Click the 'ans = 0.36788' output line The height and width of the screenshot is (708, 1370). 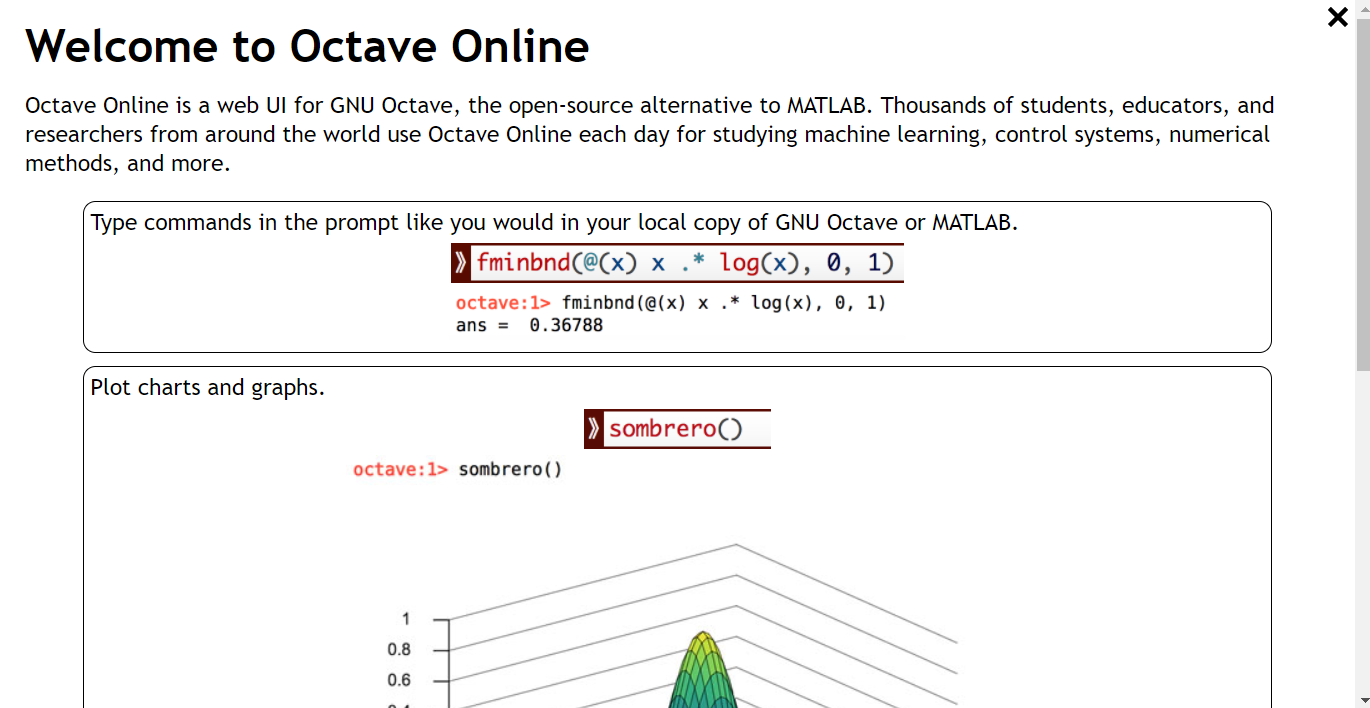pos(529,325)
